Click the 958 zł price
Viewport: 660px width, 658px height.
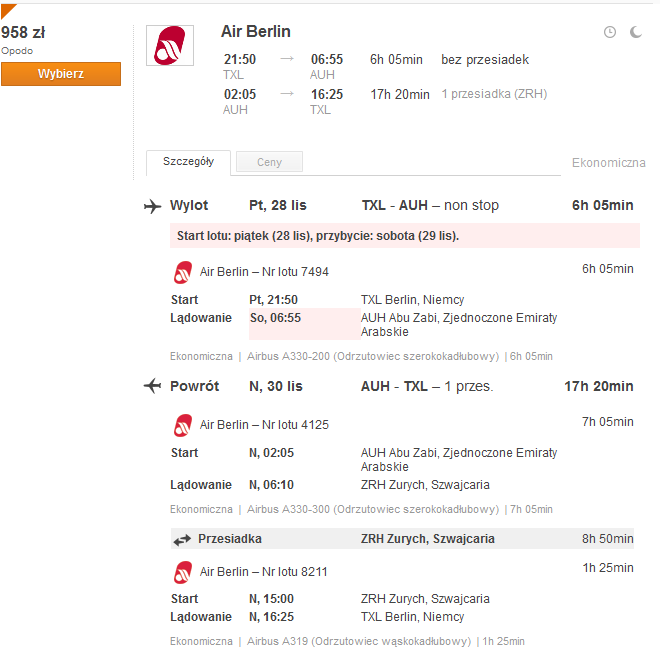(23, 32)
